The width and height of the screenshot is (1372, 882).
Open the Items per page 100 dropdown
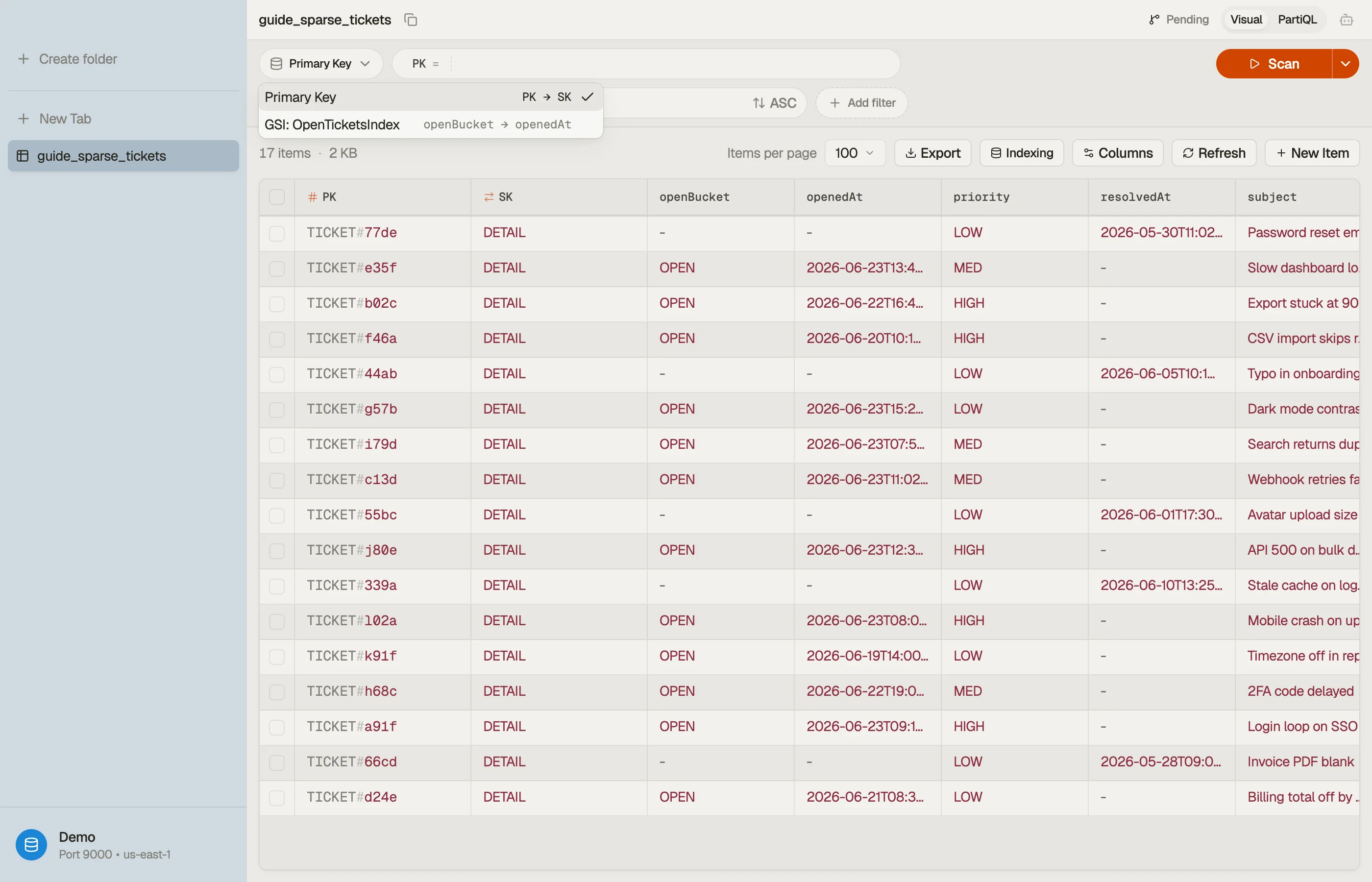855,153
